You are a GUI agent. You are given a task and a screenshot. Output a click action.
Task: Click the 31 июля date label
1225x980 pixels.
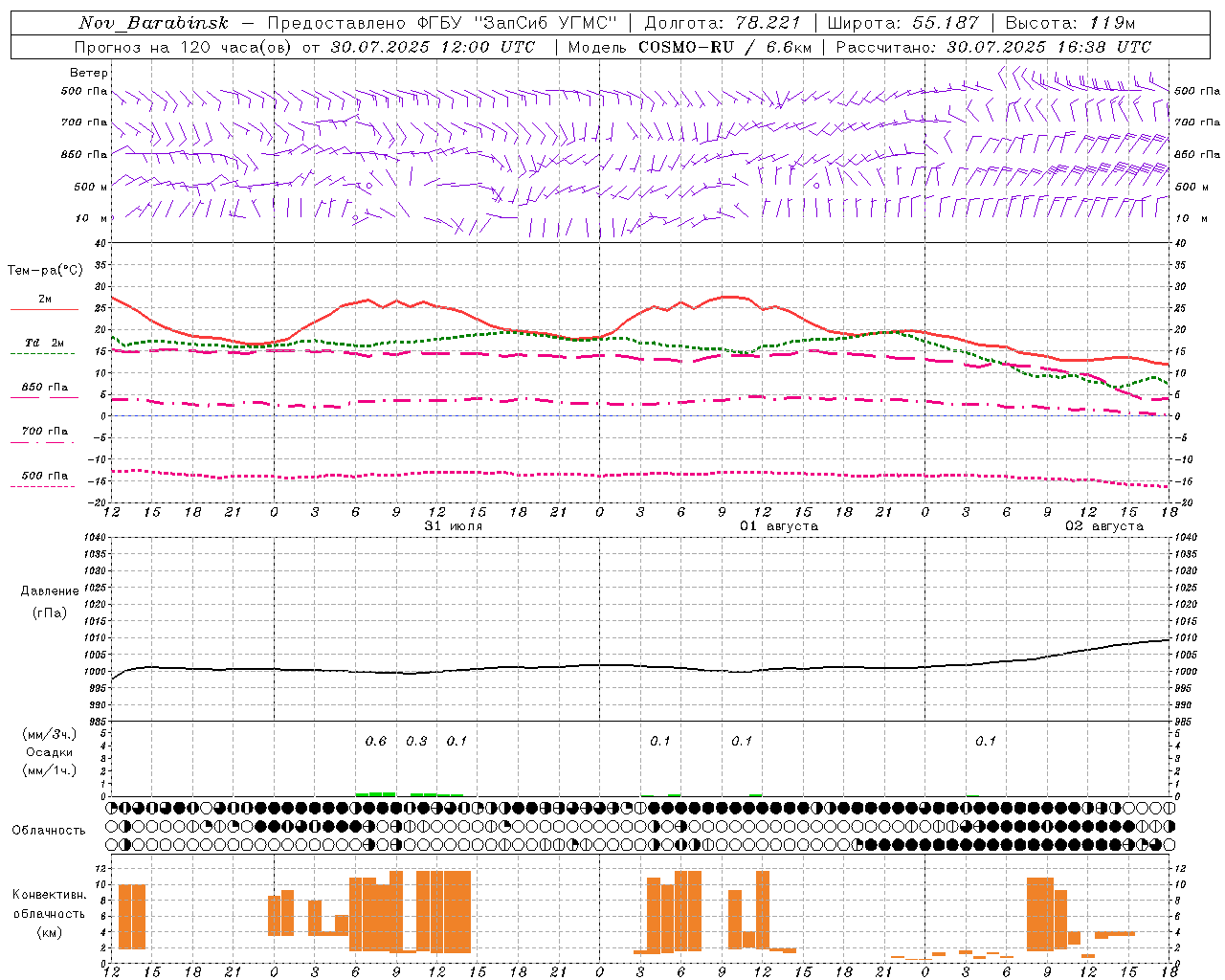pyautogui.click(x=454, y=526)
